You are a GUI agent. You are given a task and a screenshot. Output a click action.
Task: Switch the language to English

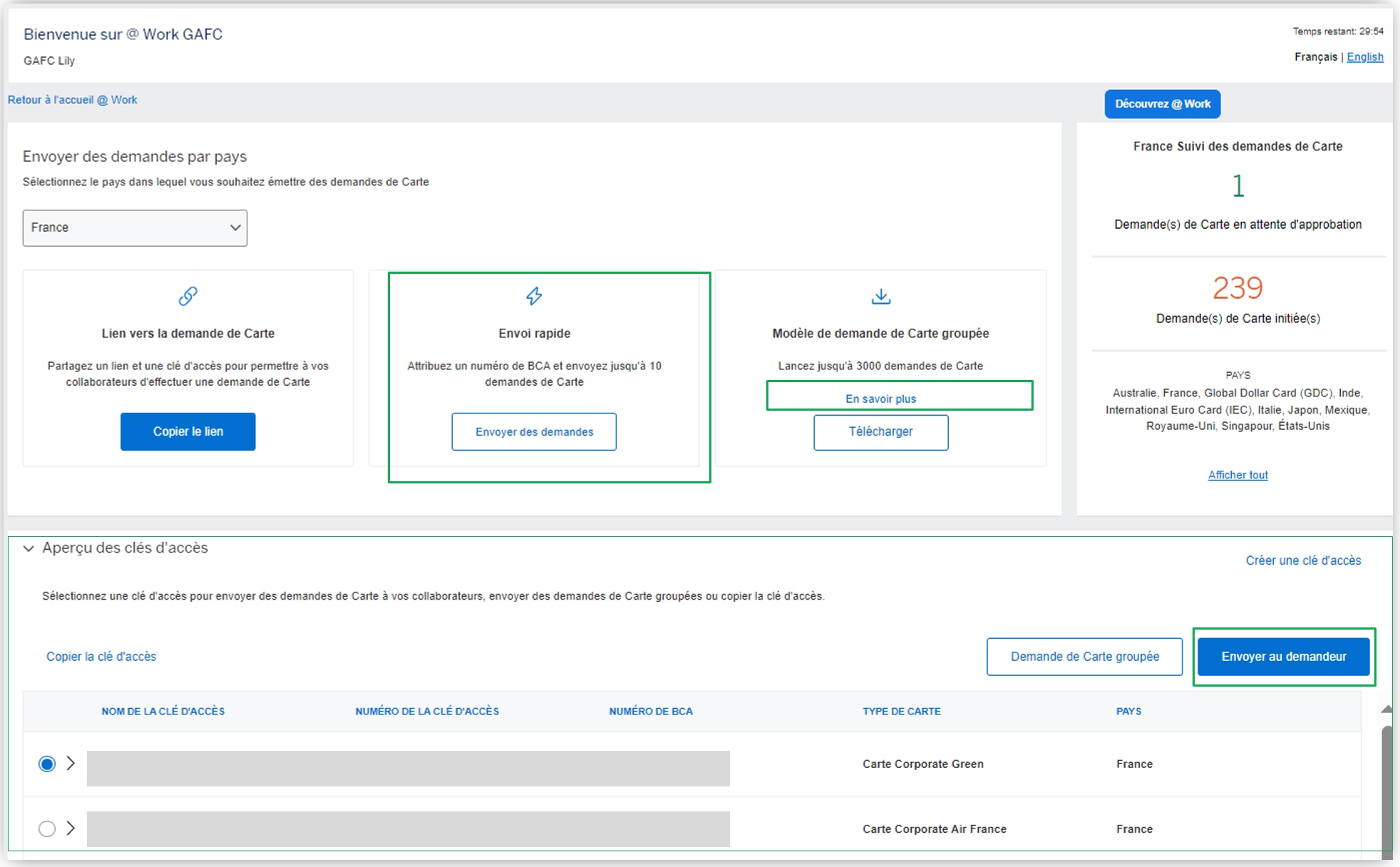click(x=1365, y=56)
